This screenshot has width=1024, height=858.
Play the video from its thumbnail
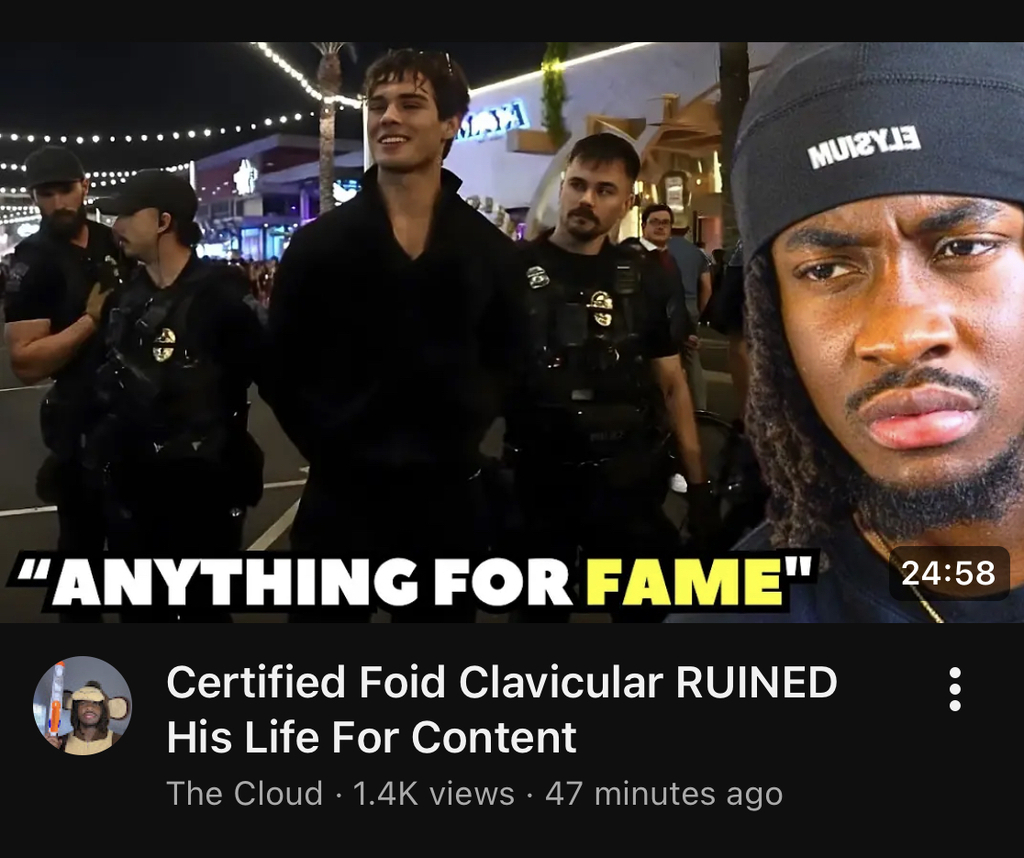pyautogui.click(x=512, y=332)
